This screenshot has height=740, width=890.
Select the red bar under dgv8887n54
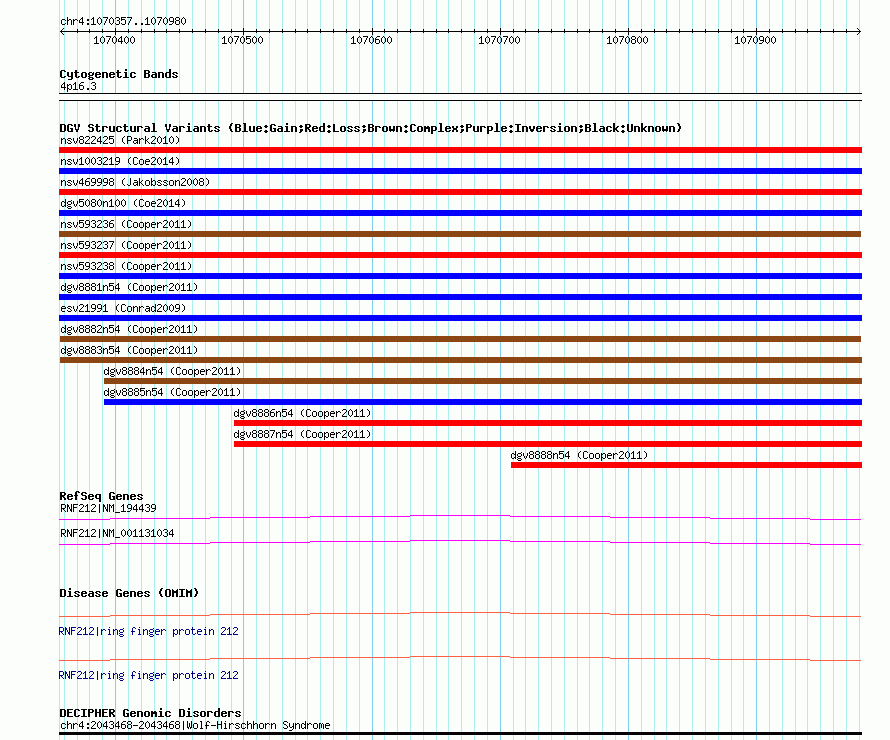tap(548, 444)
